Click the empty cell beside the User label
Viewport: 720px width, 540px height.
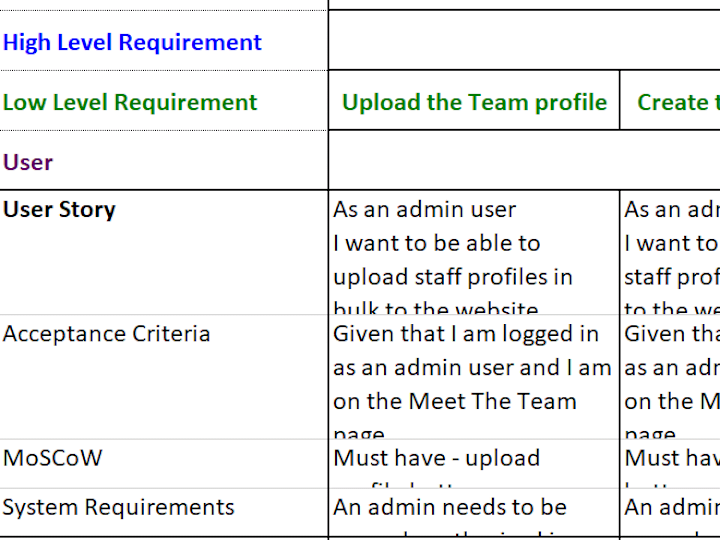[x=524, y=160]
